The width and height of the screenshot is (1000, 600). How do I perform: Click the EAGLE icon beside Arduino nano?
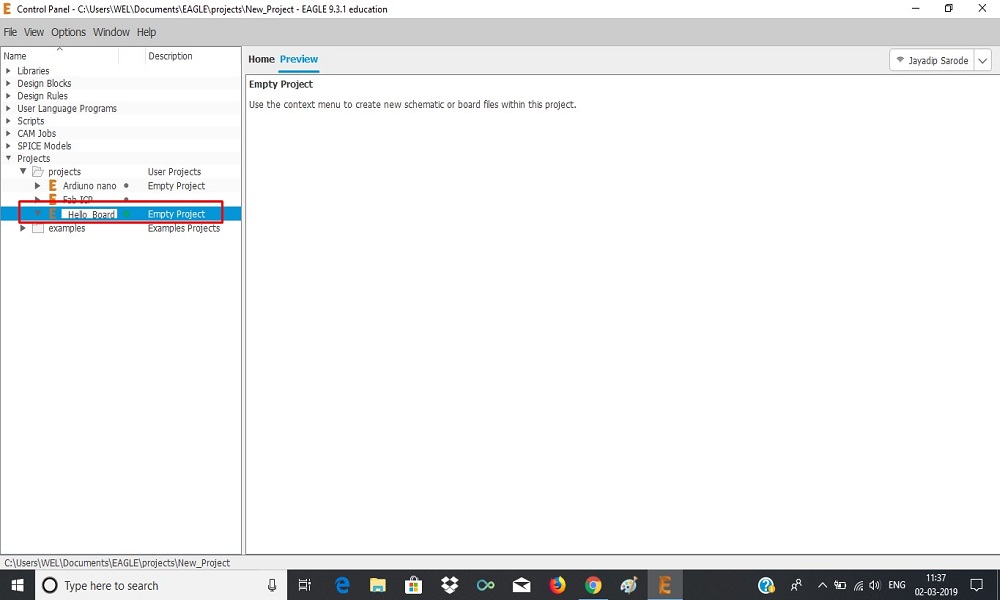coord(53,186)
